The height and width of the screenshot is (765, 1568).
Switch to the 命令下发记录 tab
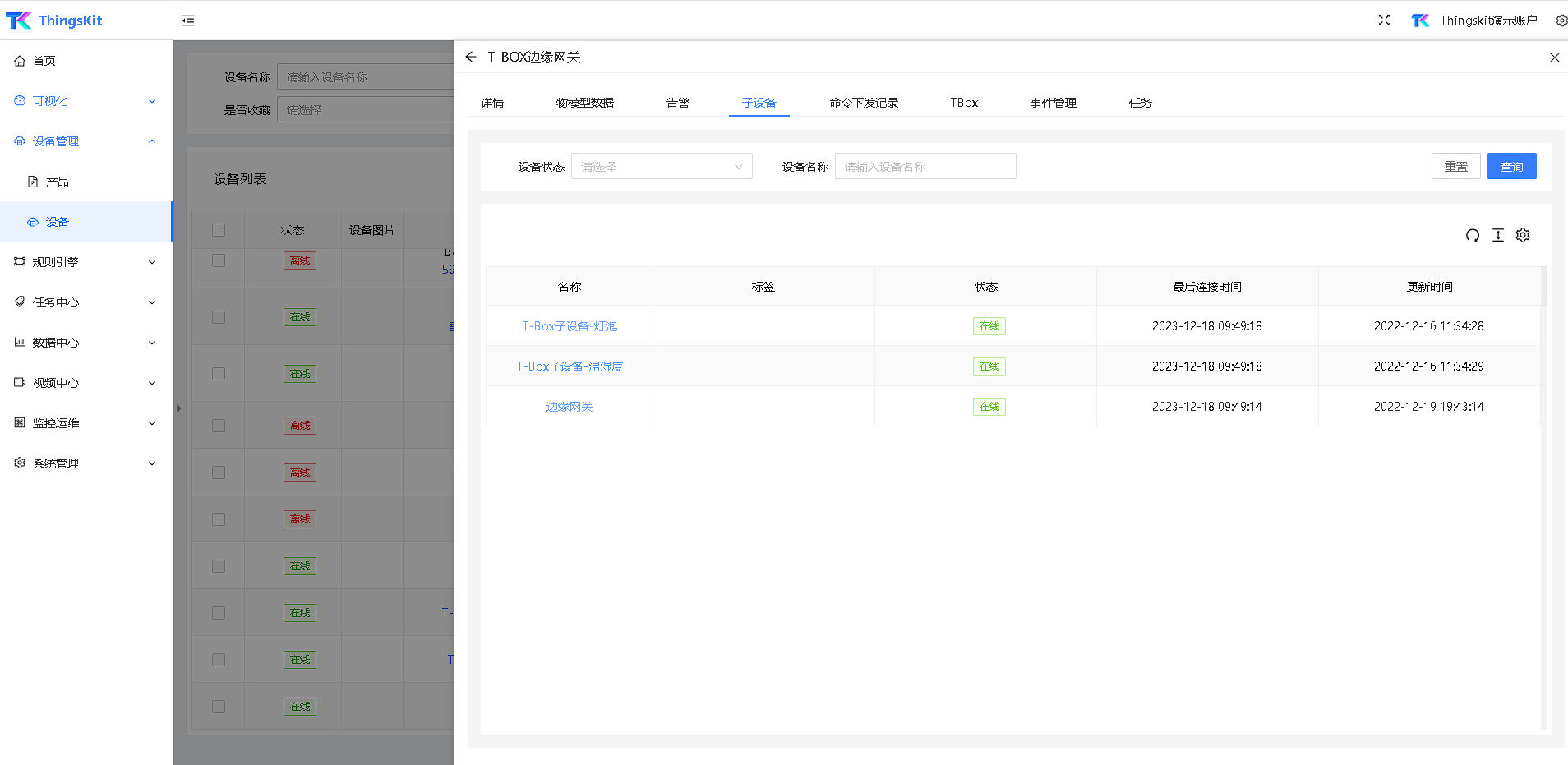[863, 103]
